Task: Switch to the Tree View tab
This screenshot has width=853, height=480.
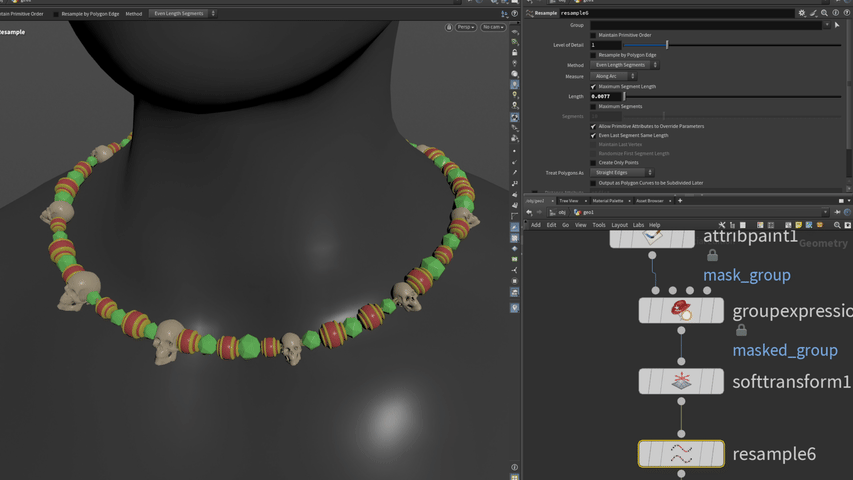Action: coord(569,201)
